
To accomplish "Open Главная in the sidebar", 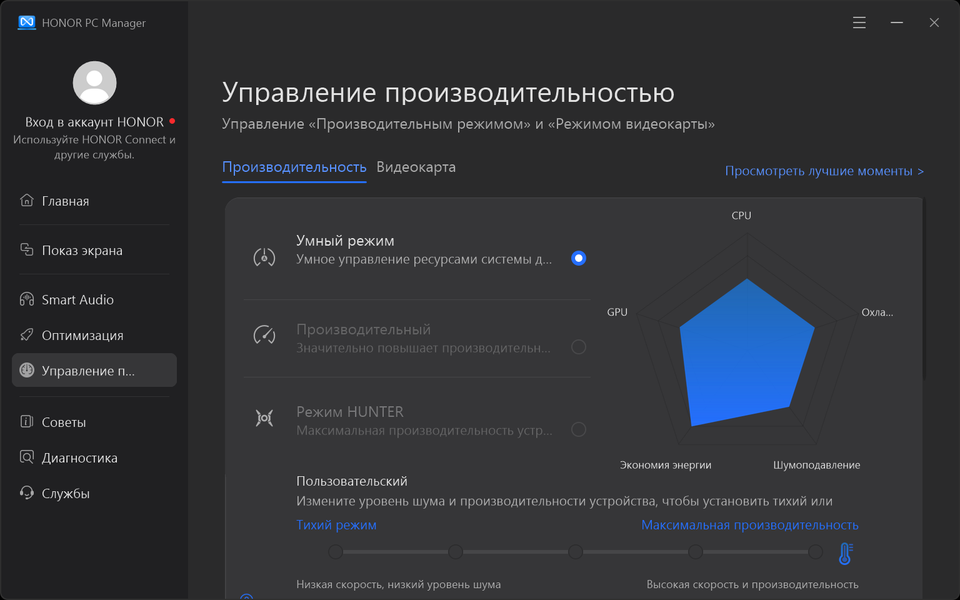I will (94, 201).
